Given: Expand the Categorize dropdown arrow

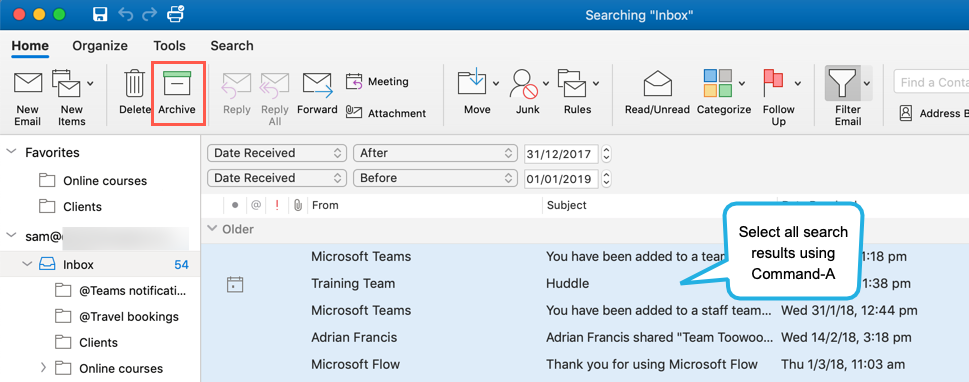Looking at the screenshot, I should (742, 83).
